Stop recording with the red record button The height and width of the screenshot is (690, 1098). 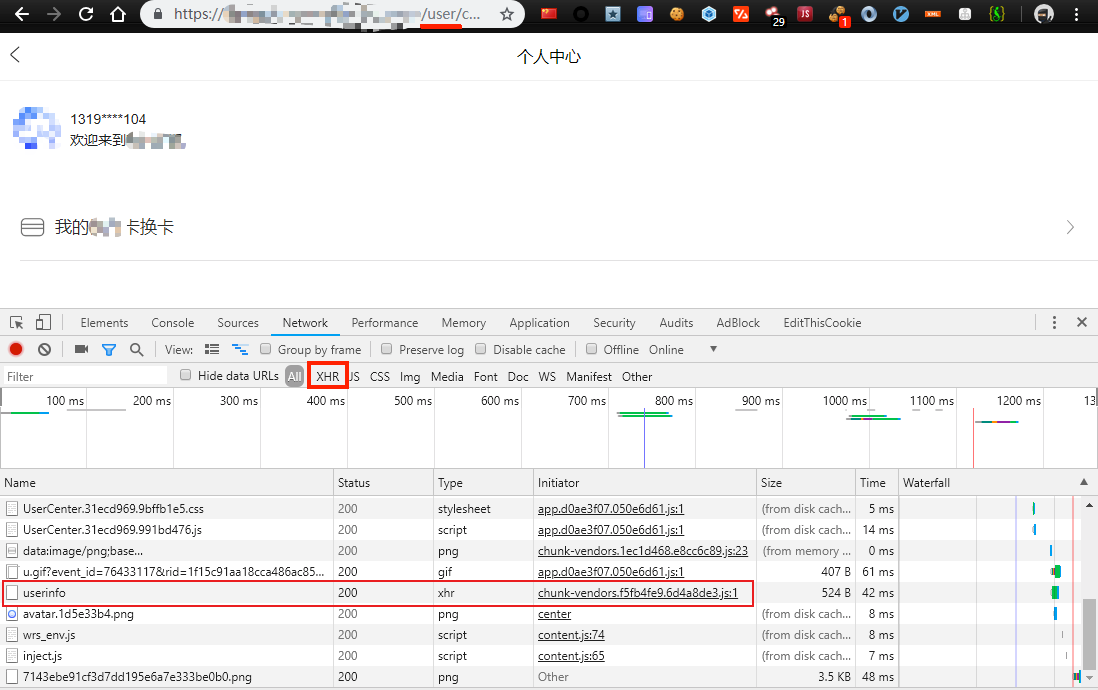pyautogui.click(x=15, y=349)
